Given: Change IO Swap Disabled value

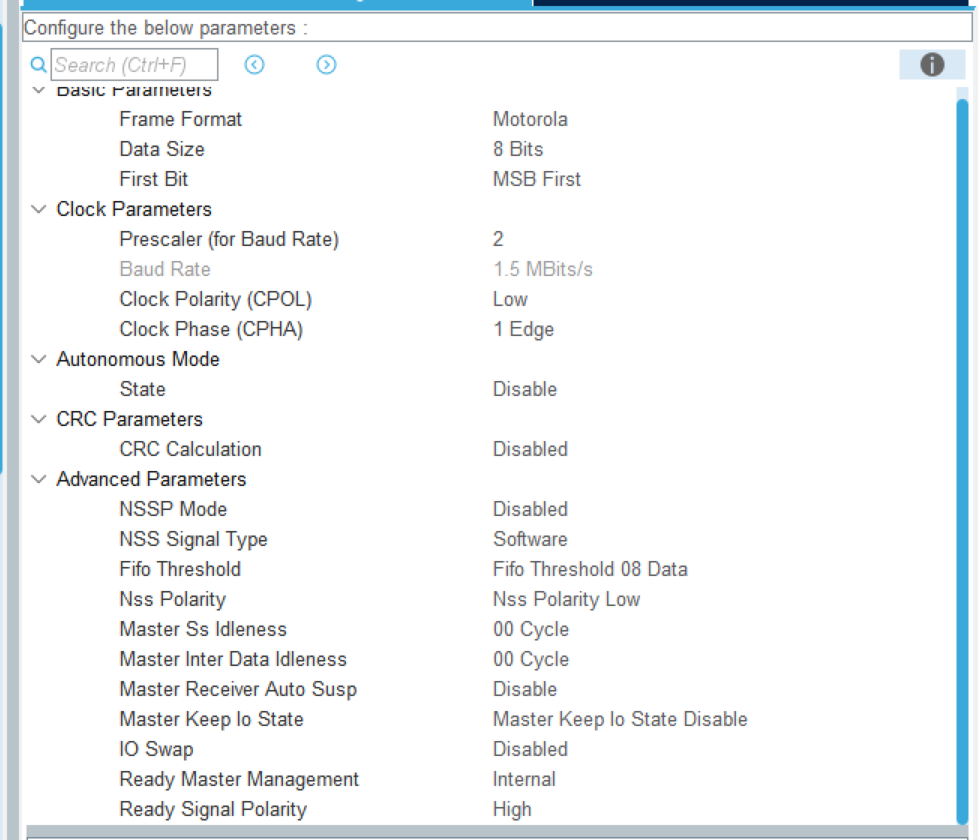Looking at the screenshot, I should [x=530, y=749].
